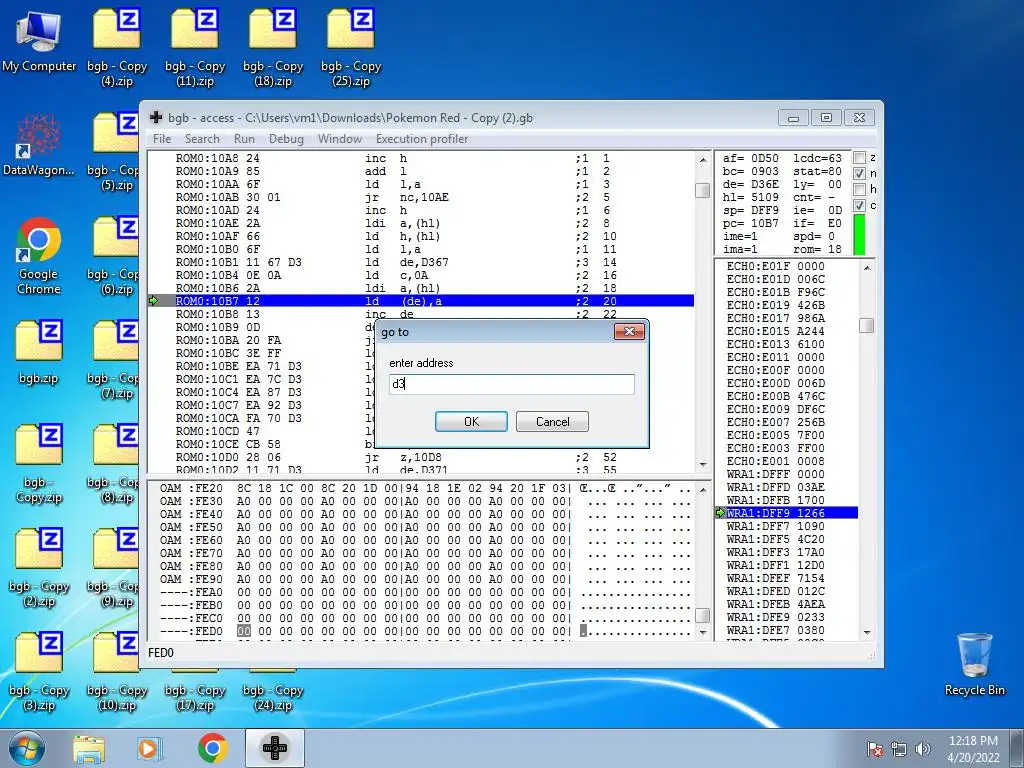Click Cancel in go to dialog
1024x768 pixels.
point(552,422)
